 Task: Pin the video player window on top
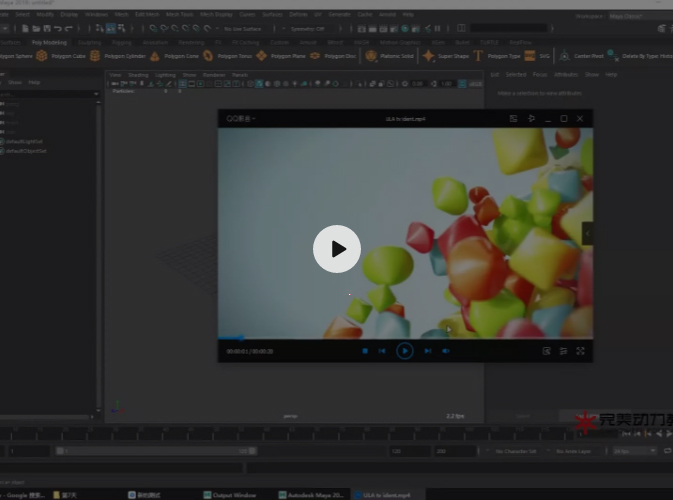coord(531,118)
